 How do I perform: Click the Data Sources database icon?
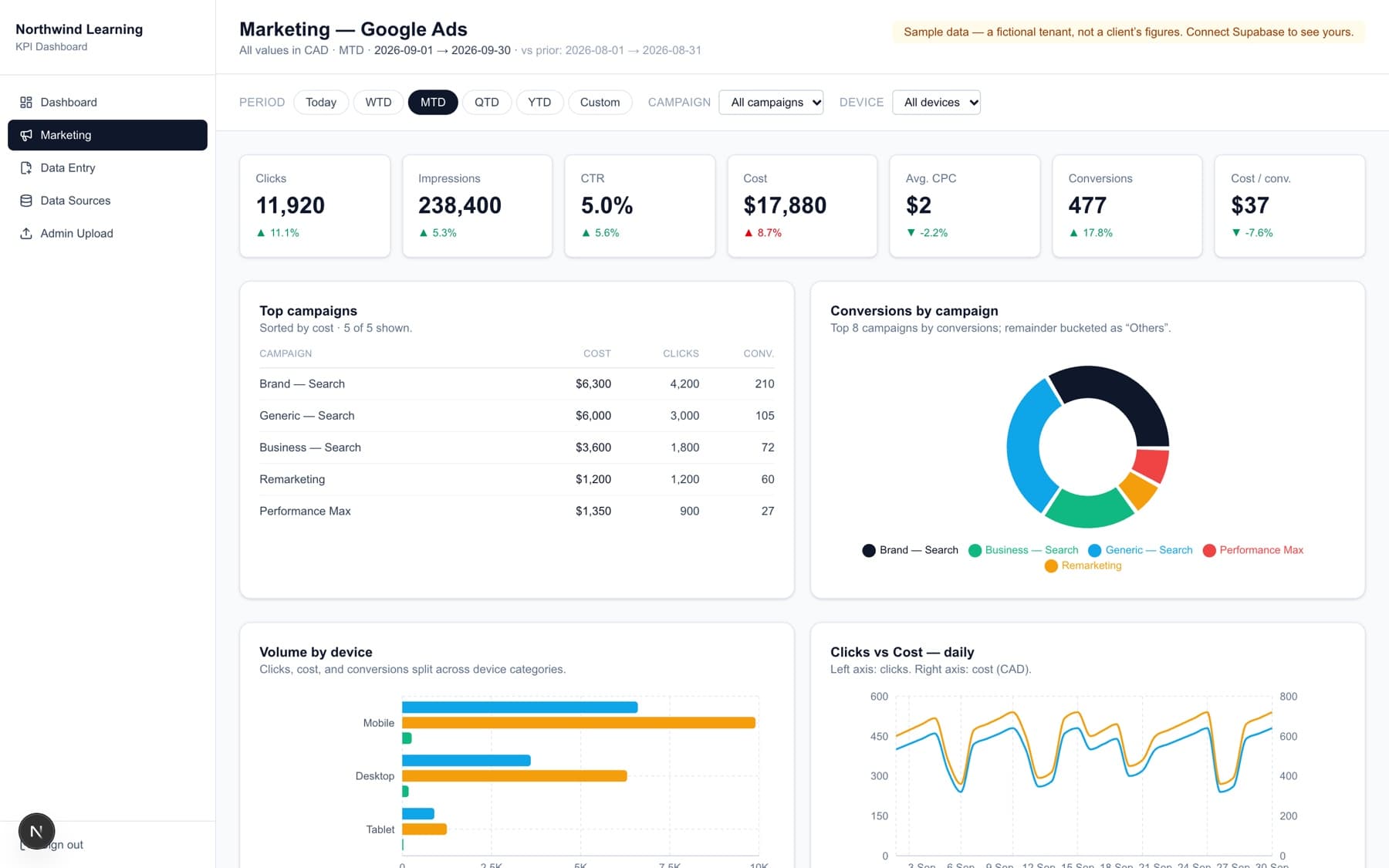click(x=26, y=201)
